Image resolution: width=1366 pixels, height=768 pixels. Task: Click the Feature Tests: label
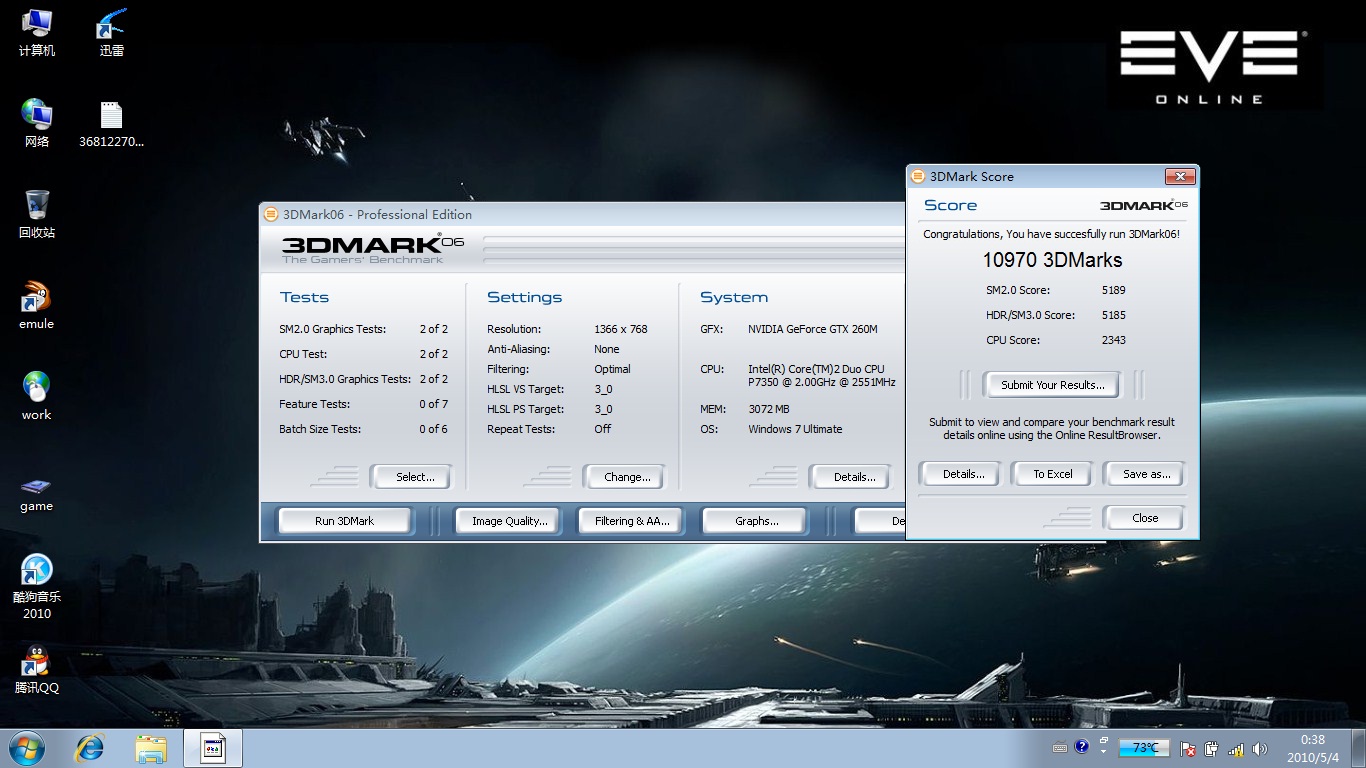pos(315,404)
